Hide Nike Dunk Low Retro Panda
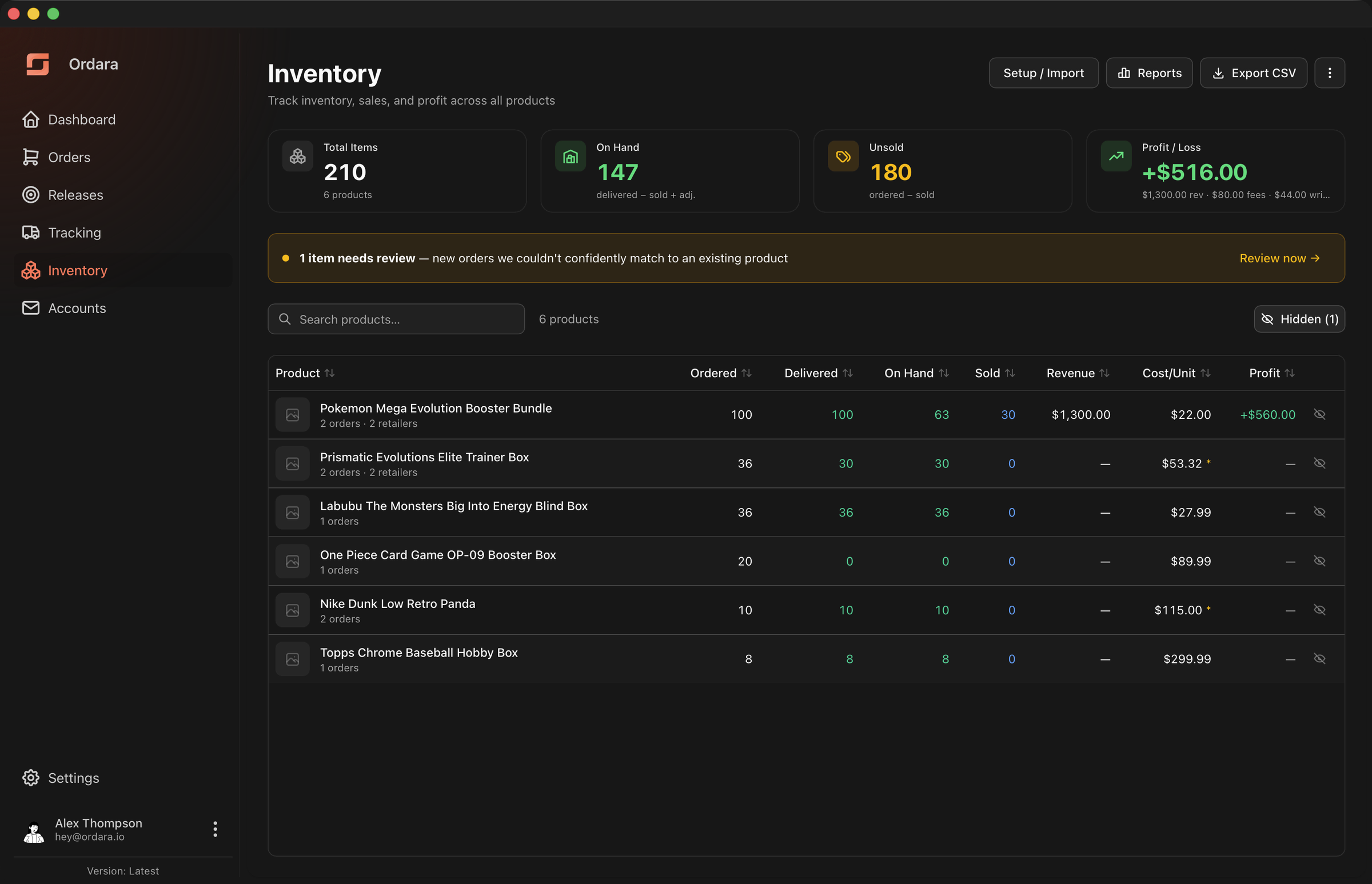The image size is (1372, 884). [1319, 610]
